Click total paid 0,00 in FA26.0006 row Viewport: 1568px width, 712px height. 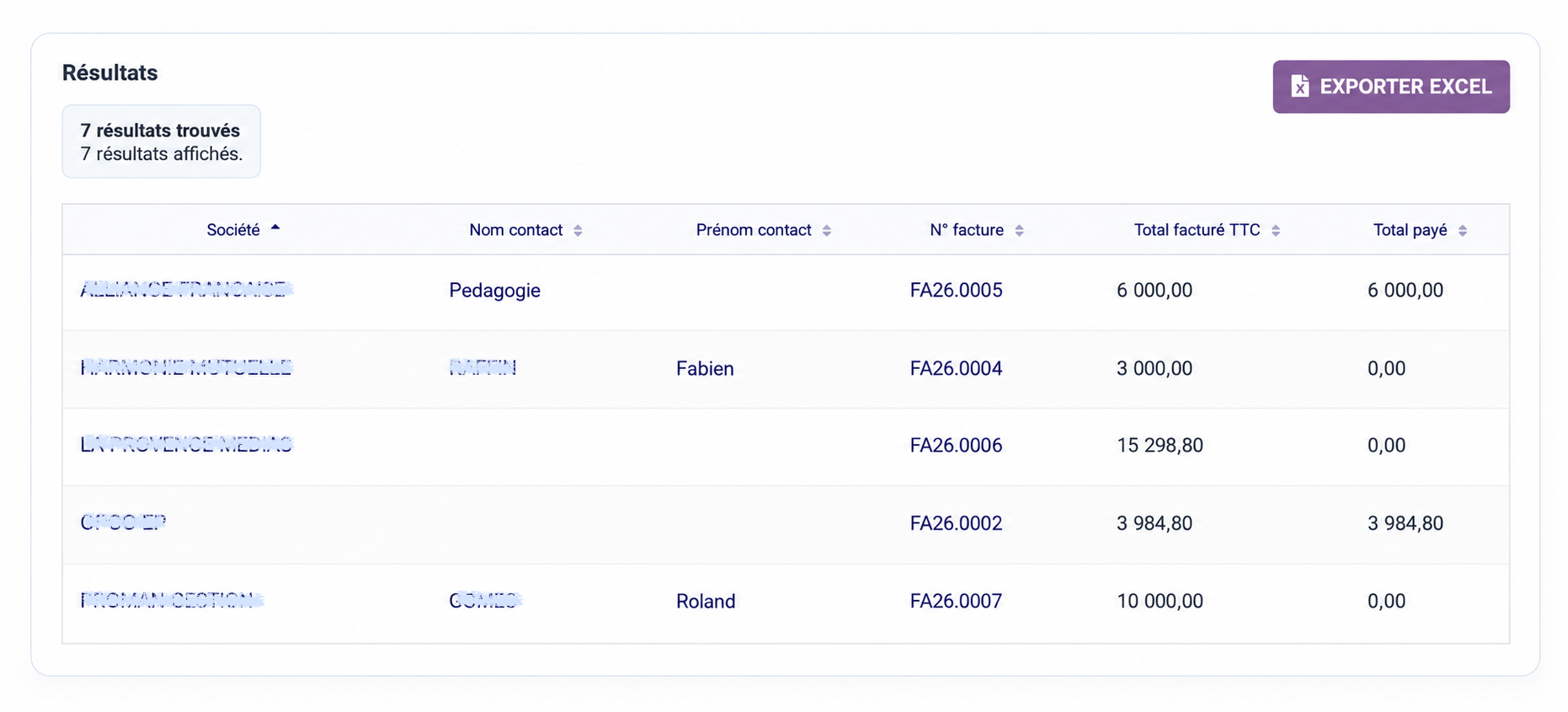(x=1386, y=445)
